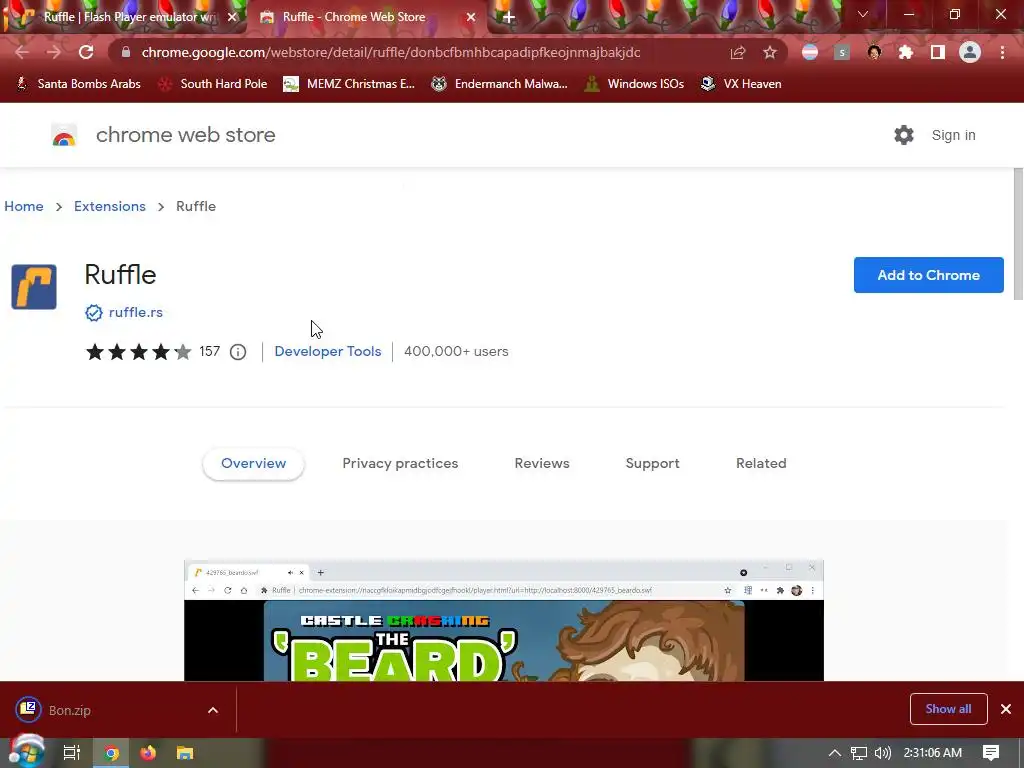The image size is (1024, 768).
Task: Open the Support tab
Action: point(652,464)
